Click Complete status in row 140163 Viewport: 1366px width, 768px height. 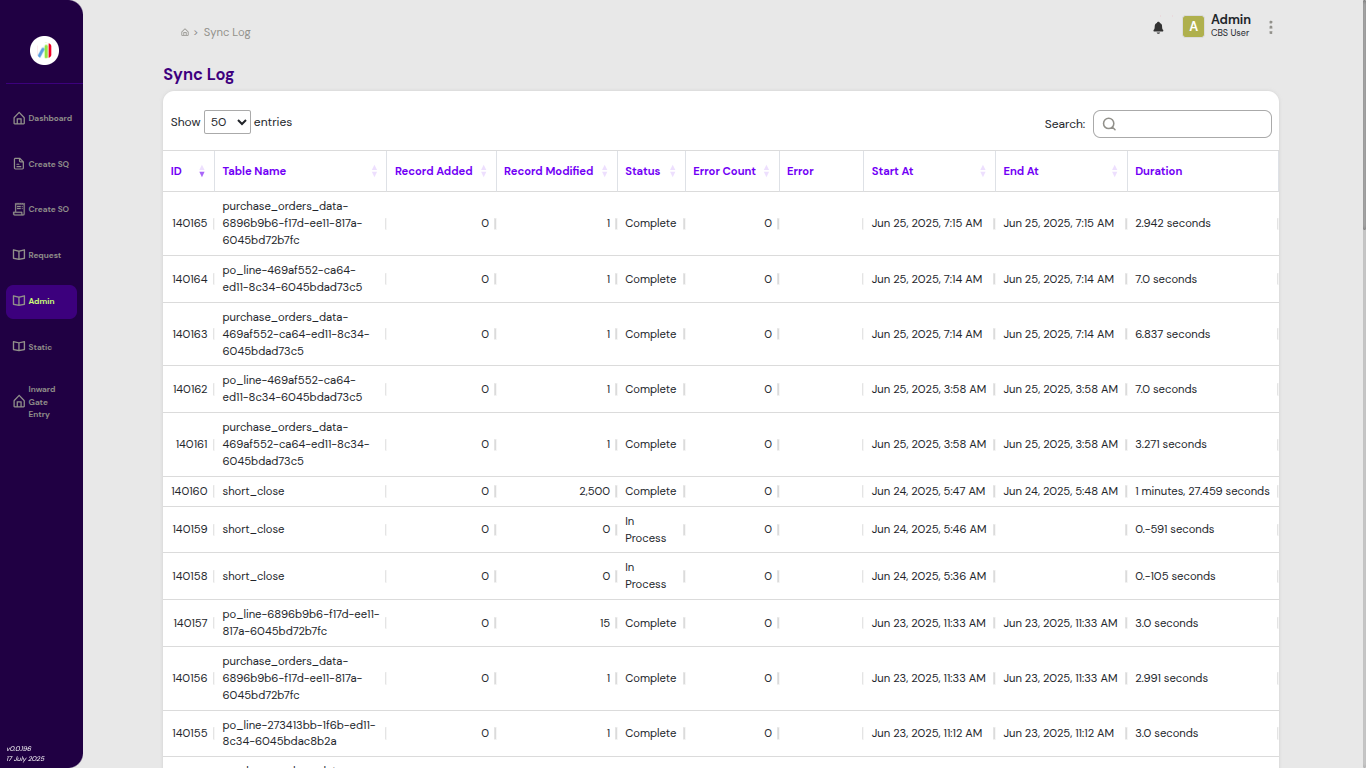pyautogui.click(x=651, y=334)
